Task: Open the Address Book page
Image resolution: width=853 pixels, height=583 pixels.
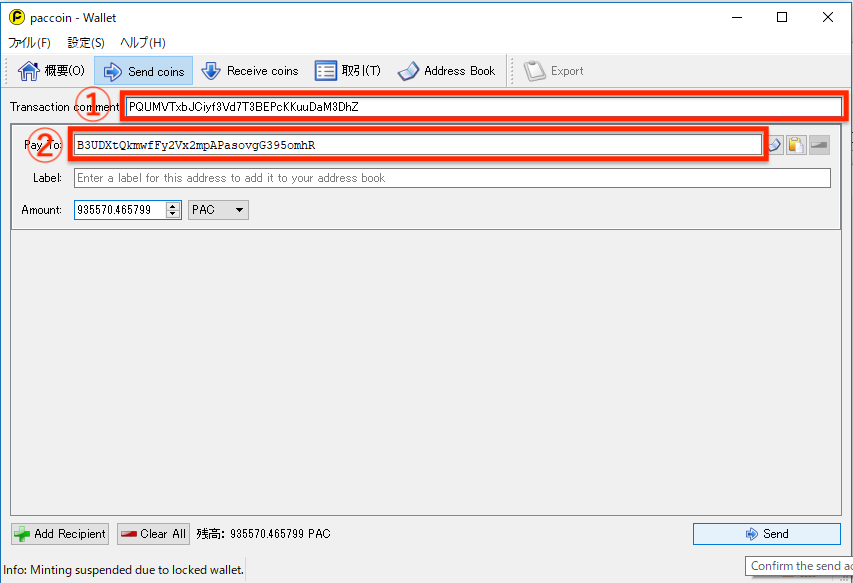Action: pos(446,71)
